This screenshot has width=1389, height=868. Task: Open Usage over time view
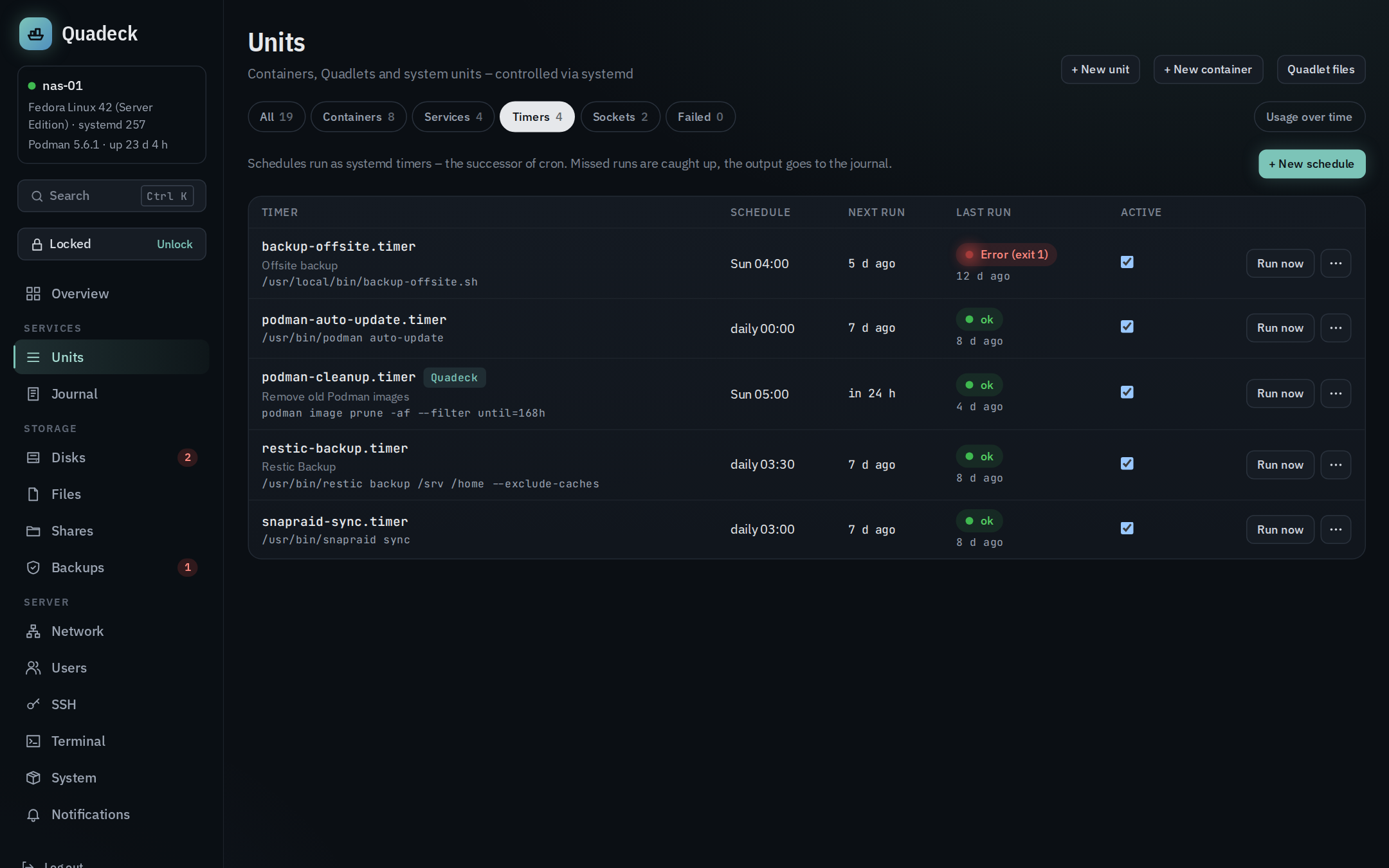pyautogui.click(x=1309, y=117)
